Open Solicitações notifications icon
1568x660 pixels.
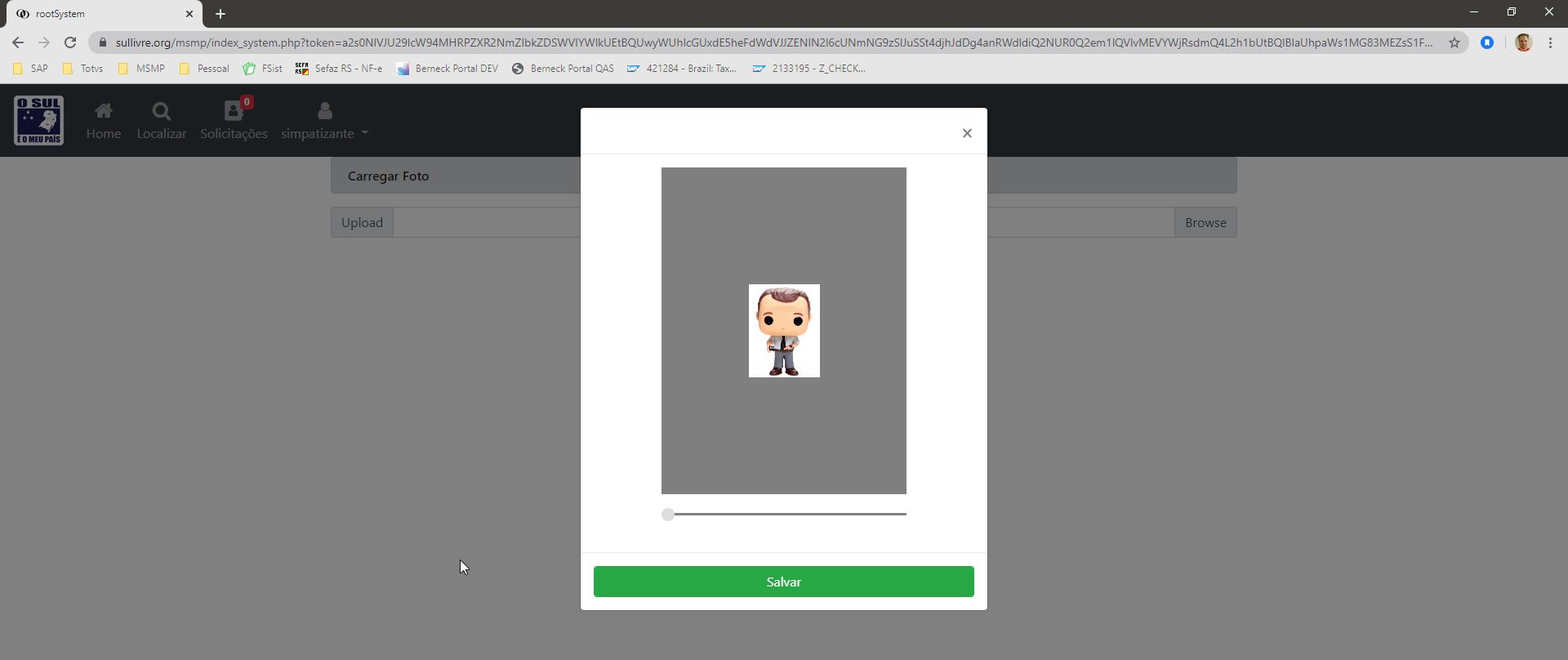[x=234, y=111]
